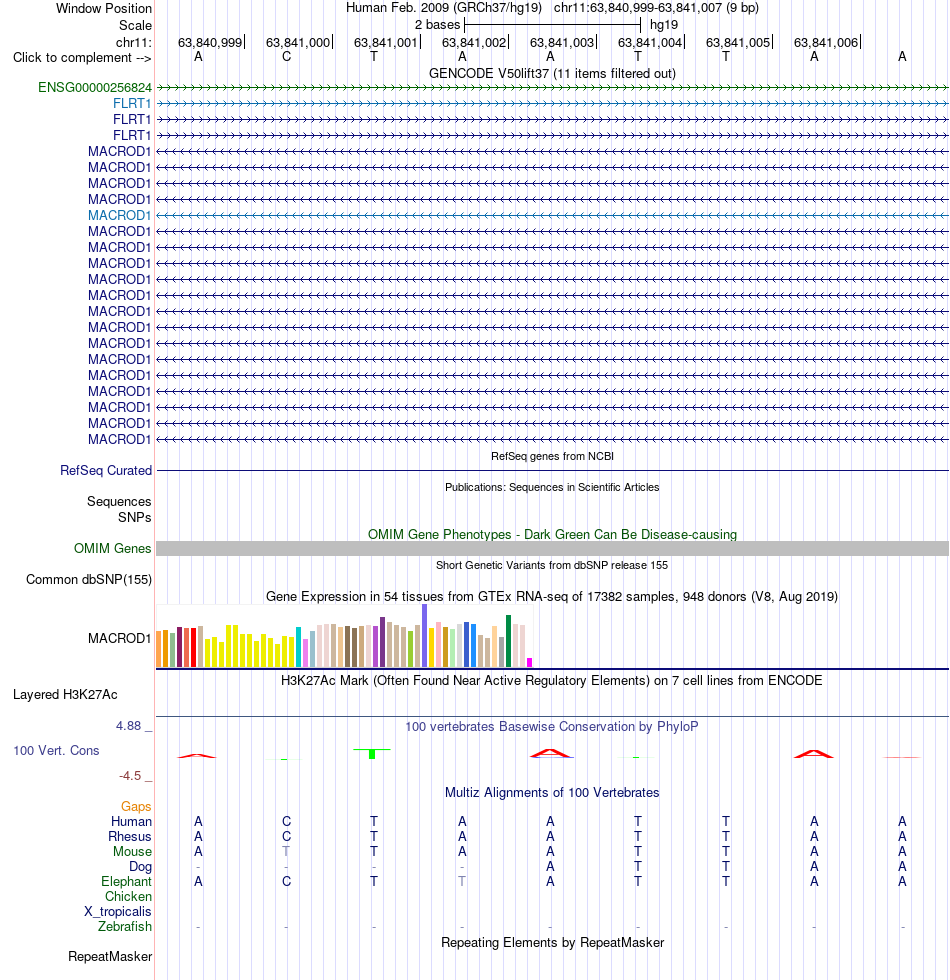Click the tallest blue-violet GTEx expression bar

click(x=425, y=636)
